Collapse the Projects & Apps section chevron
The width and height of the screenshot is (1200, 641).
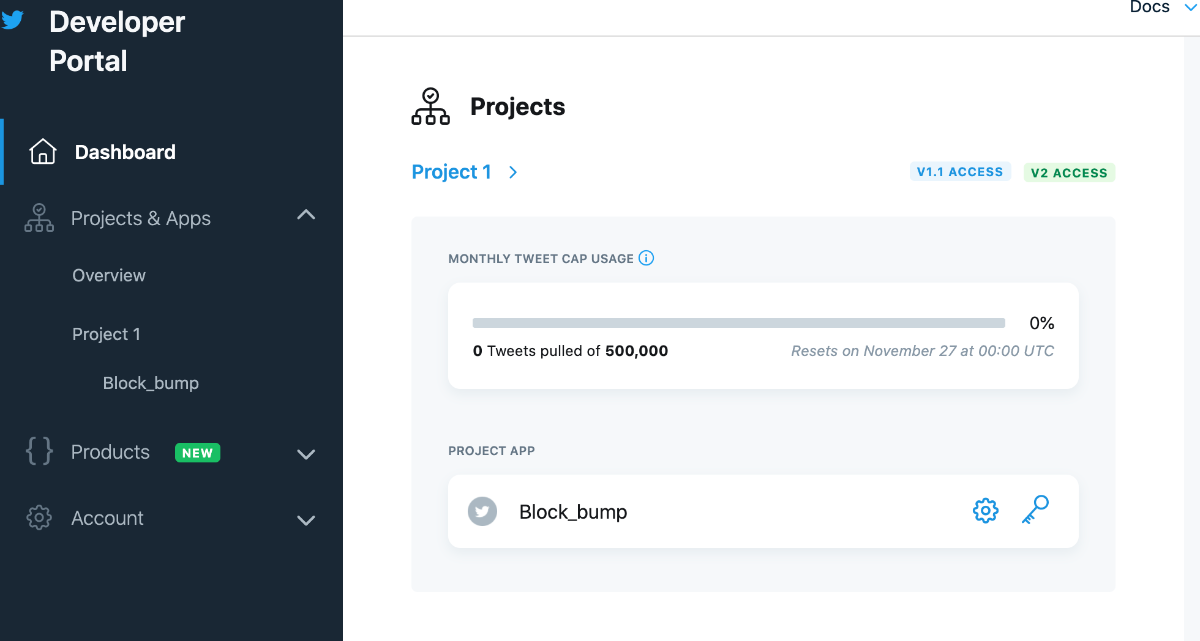pos(307,215)
